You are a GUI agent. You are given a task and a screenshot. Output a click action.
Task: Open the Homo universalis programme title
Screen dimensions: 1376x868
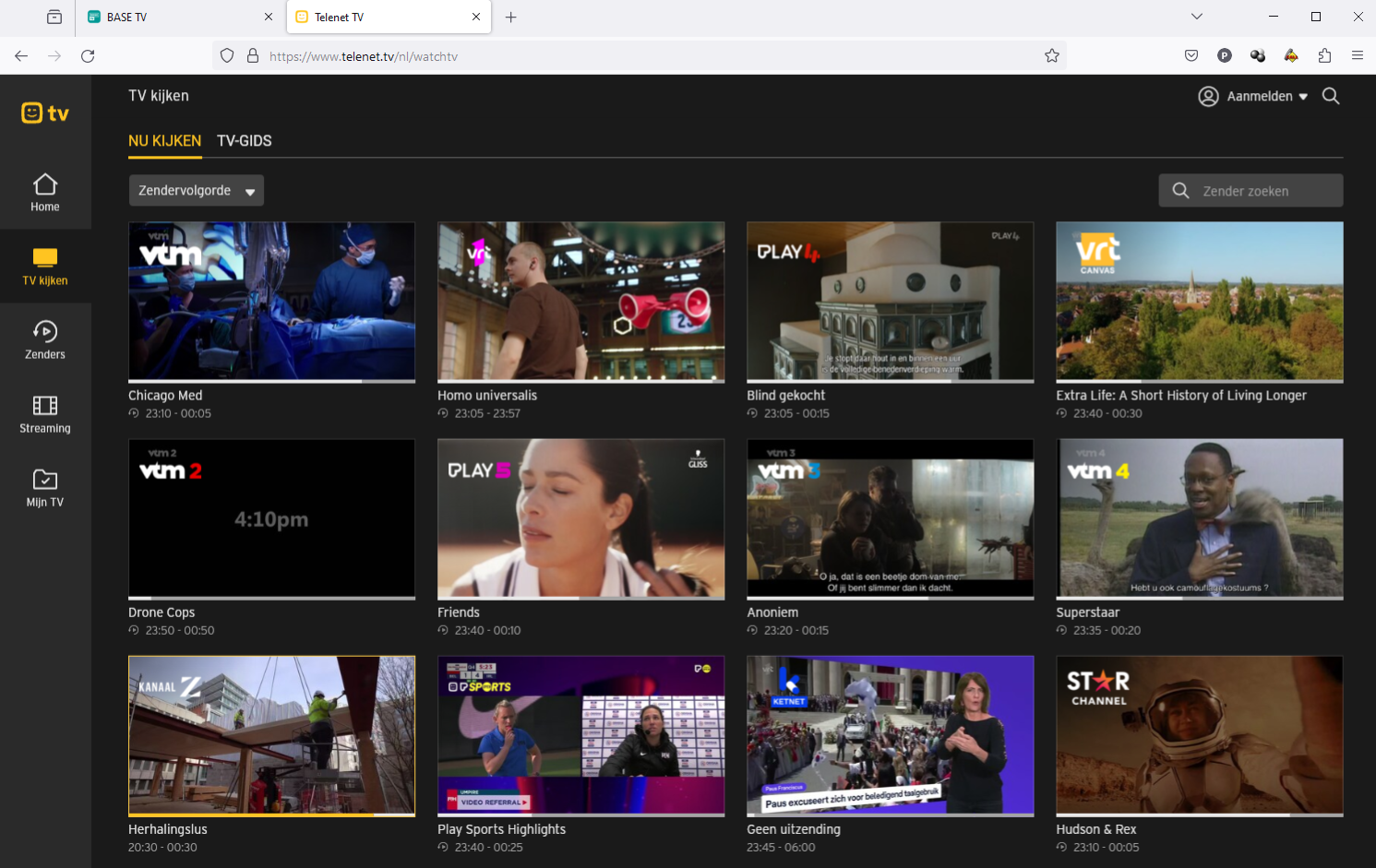point(486,396)
